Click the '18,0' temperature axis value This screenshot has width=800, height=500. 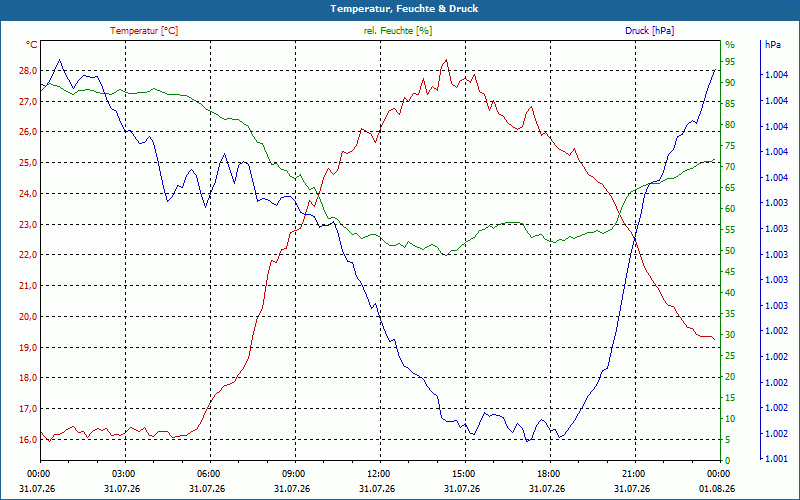point(28,378)
